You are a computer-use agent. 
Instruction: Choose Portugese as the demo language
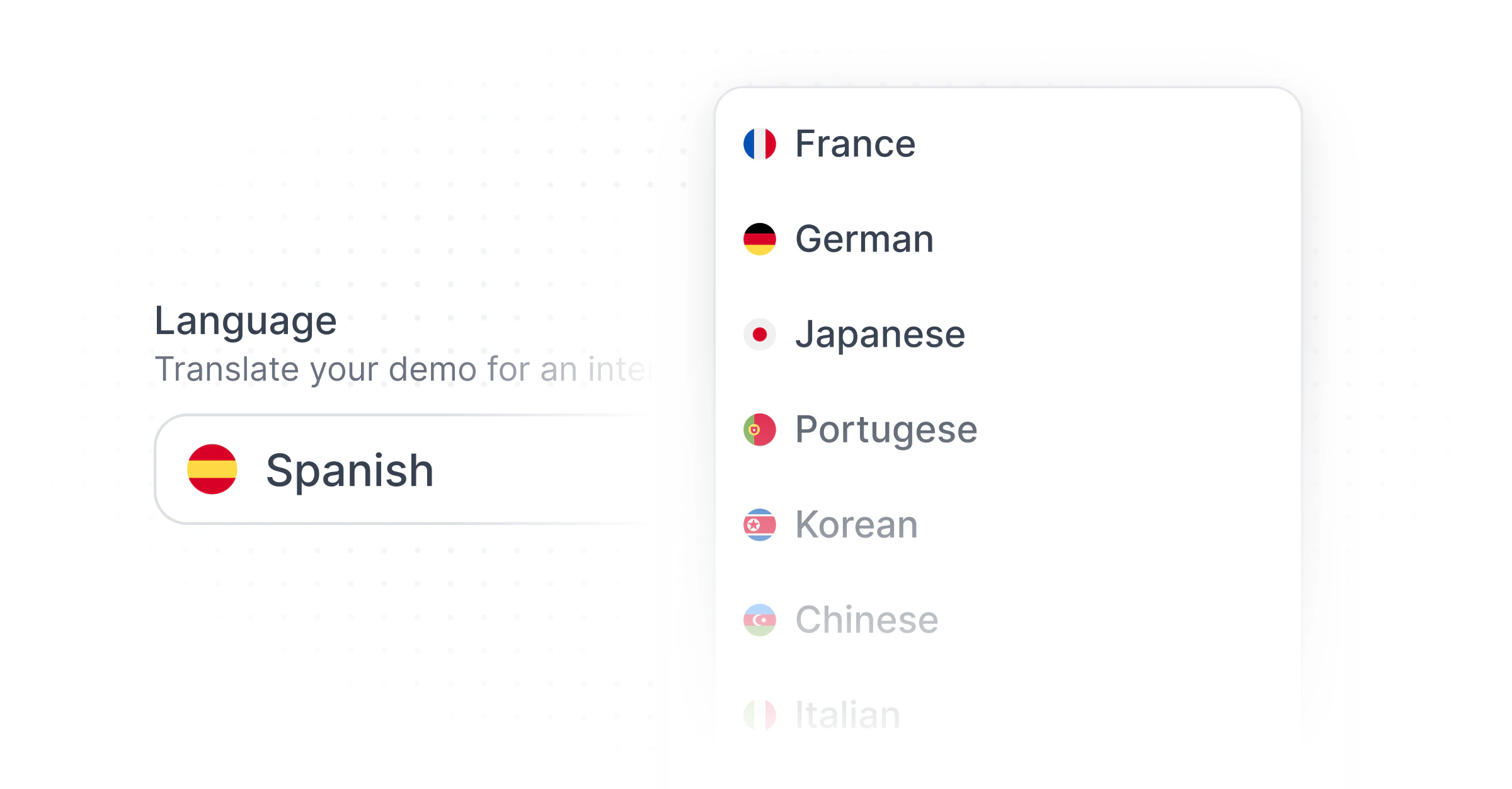(x=885, y=430)
